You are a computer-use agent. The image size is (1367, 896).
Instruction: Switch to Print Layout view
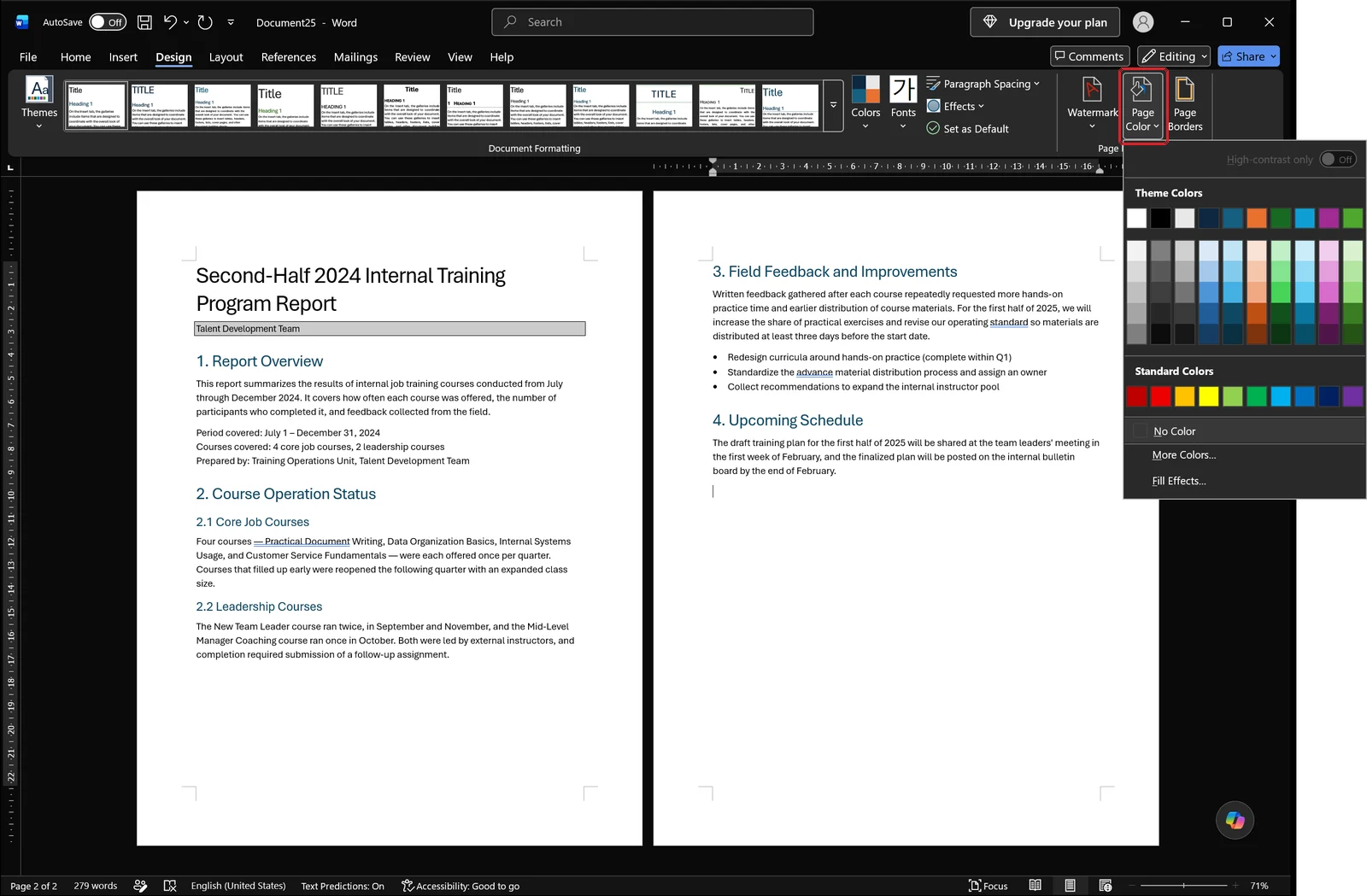(x=1070, y=886)
